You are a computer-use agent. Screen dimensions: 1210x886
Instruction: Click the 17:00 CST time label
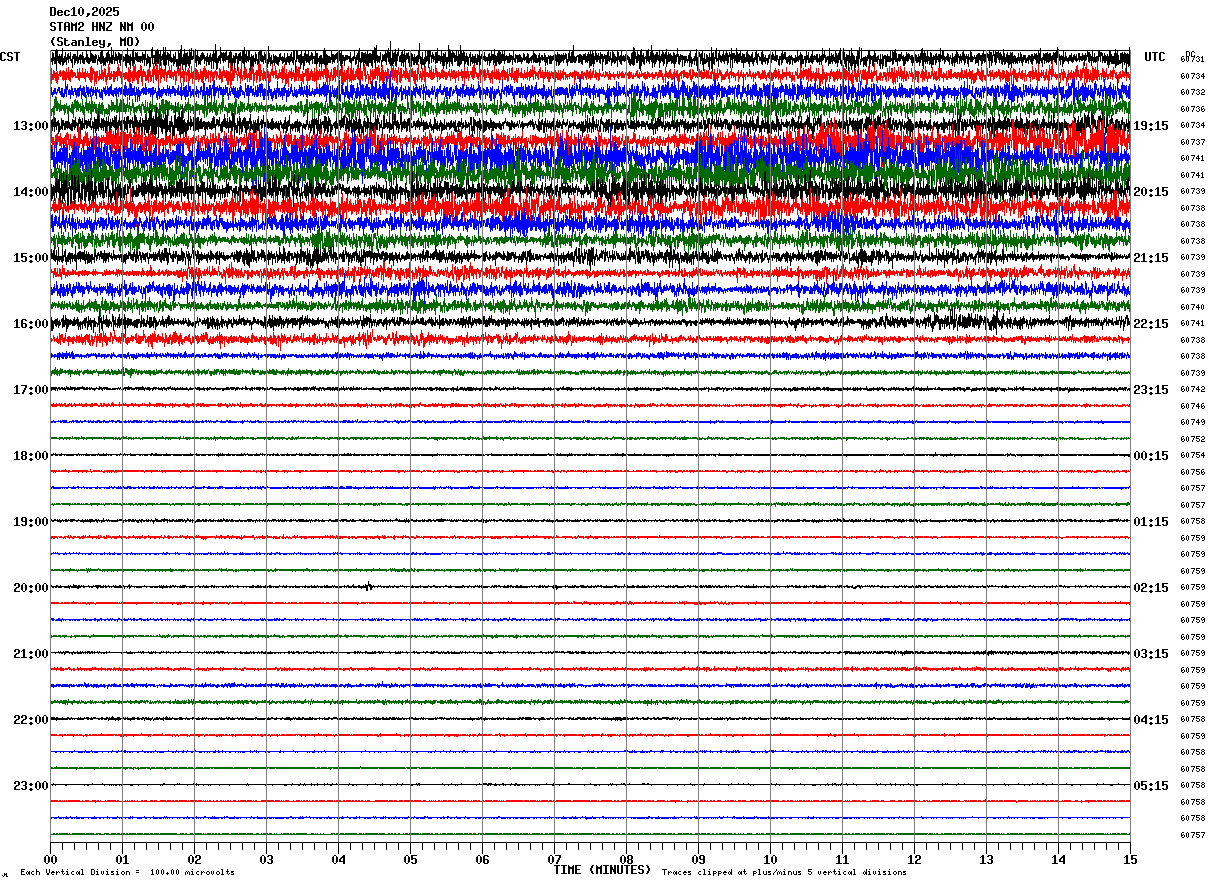click(30, 390)
